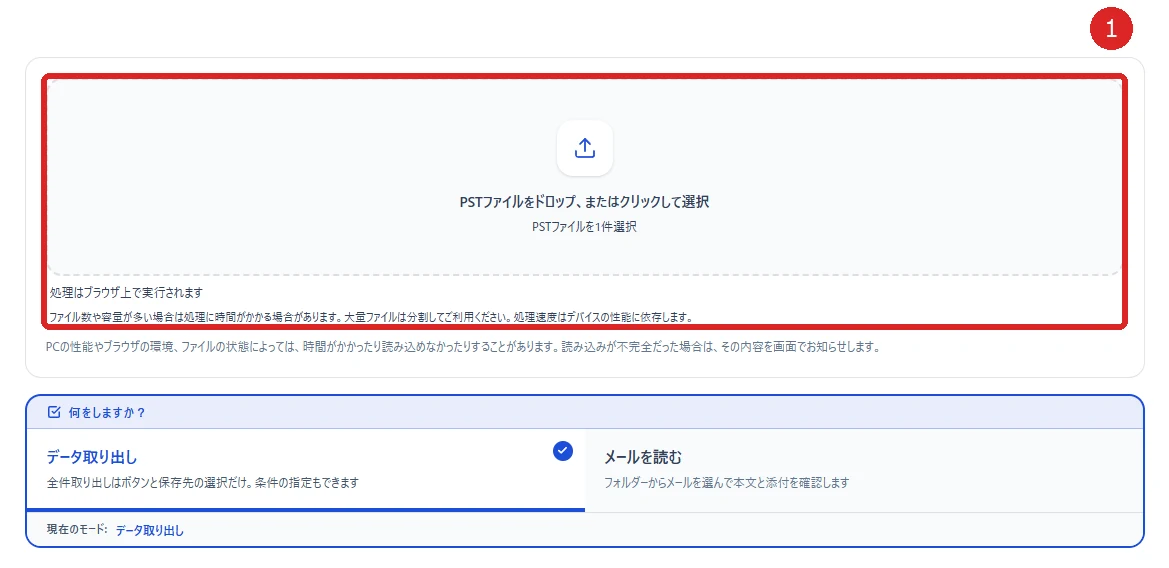
Task: Click '全件取り出しはボタンと保存先の選択だけ' description
Action: (203, 482)
